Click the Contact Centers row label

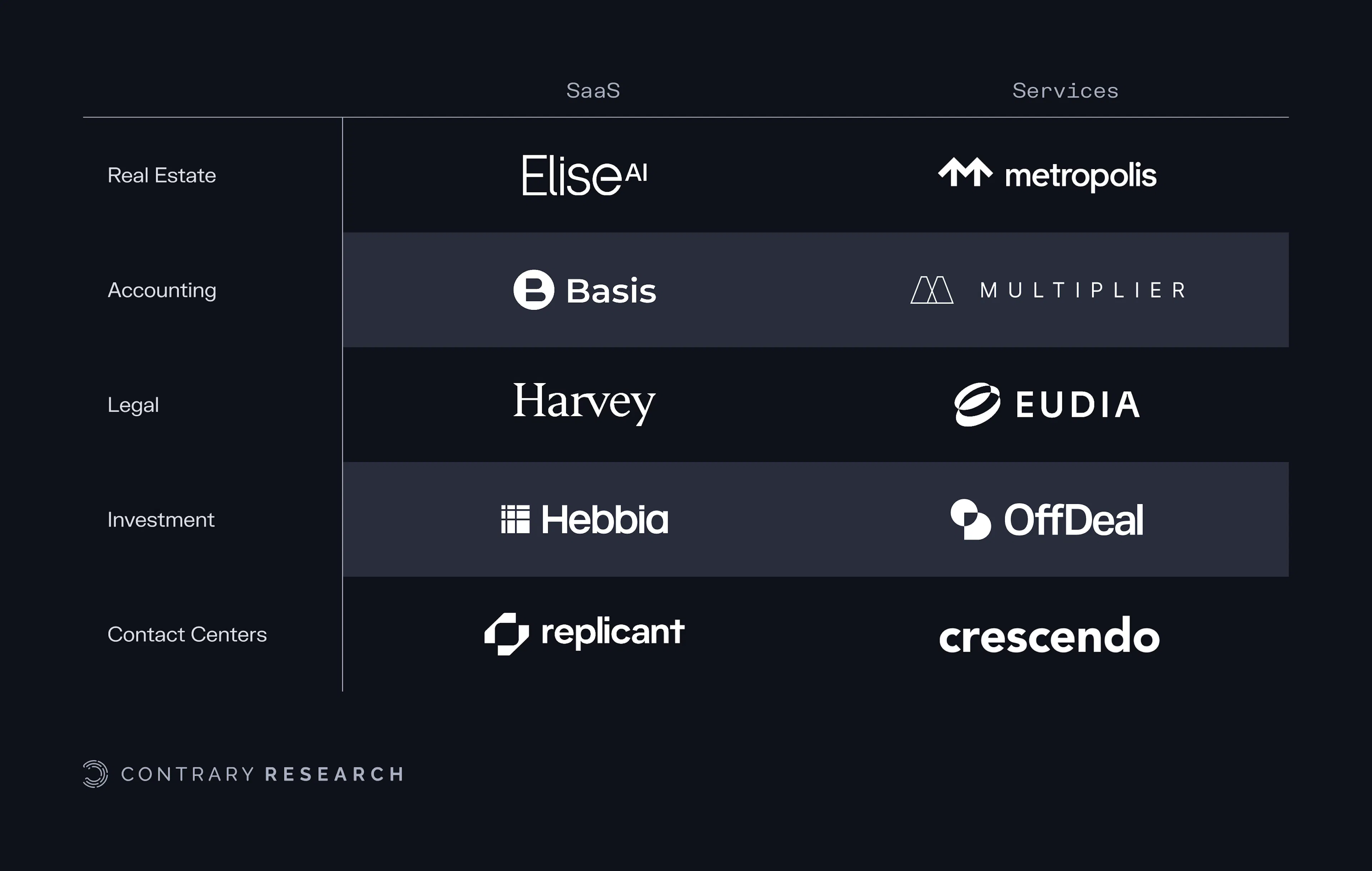pyautogui.click(x=187, y=634)
